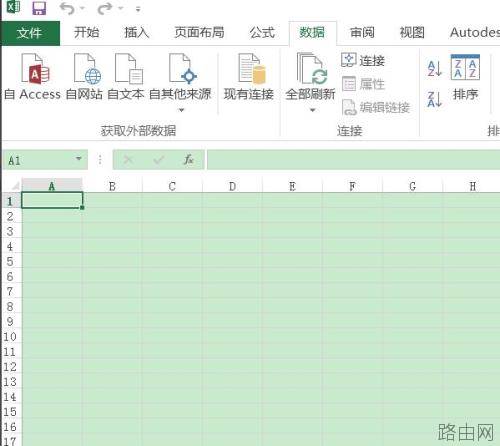Import data 自 Access

33,77
